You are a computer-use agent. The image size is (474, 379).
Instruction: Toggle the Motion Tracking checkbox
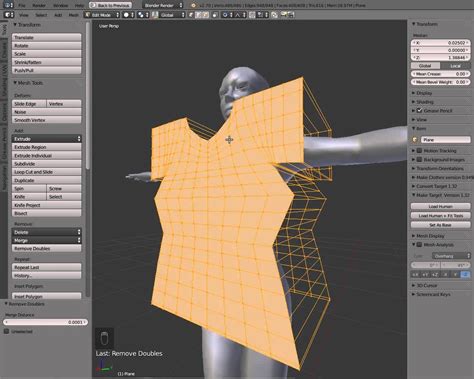[420, 151]
